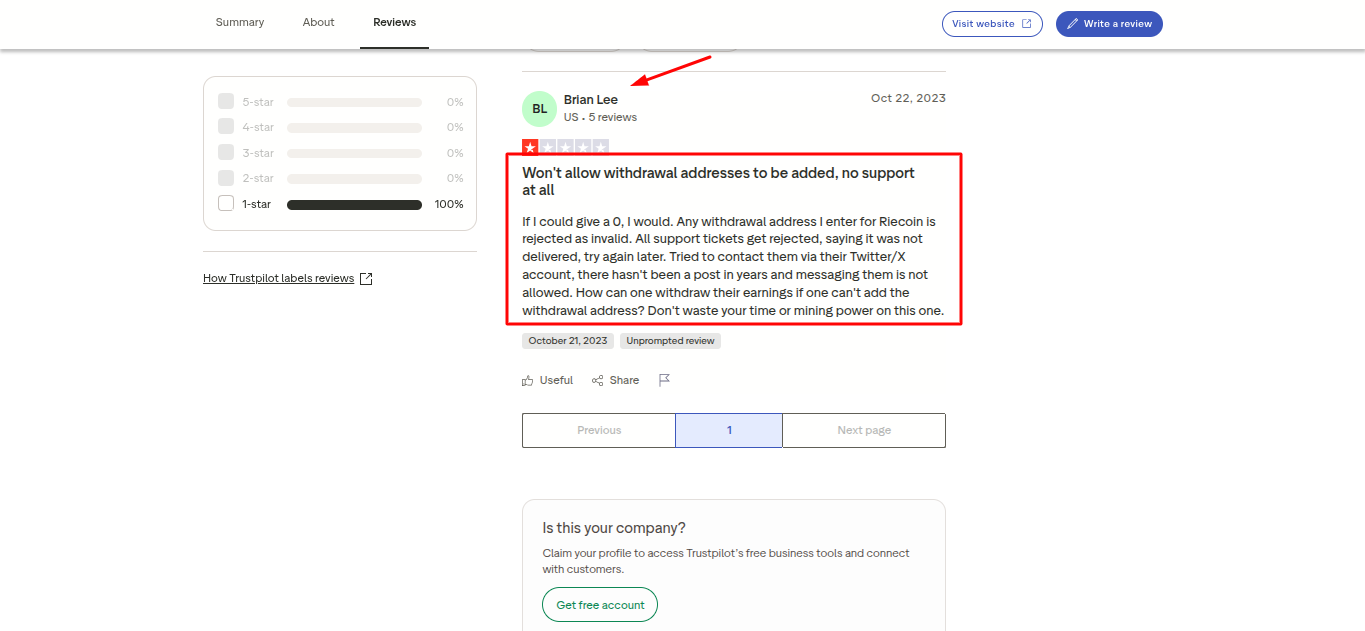Click the Oct 22, 2023 review date
The width and height of the screenshot is (1365, 631).
pos(908,98)
